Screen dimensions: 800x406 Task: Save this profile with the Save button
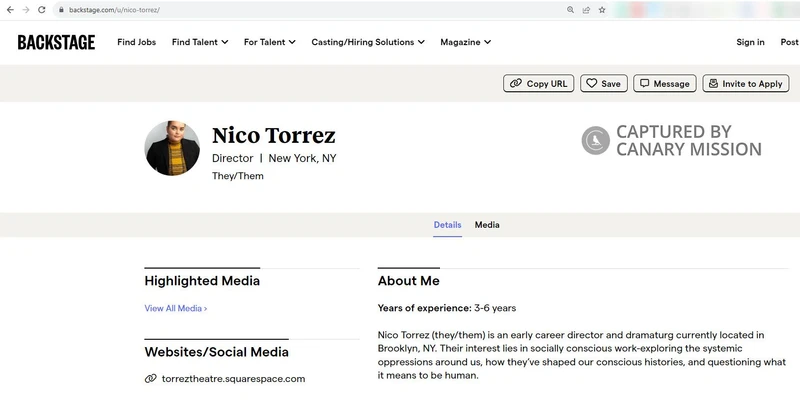click(x=604, y=84)
